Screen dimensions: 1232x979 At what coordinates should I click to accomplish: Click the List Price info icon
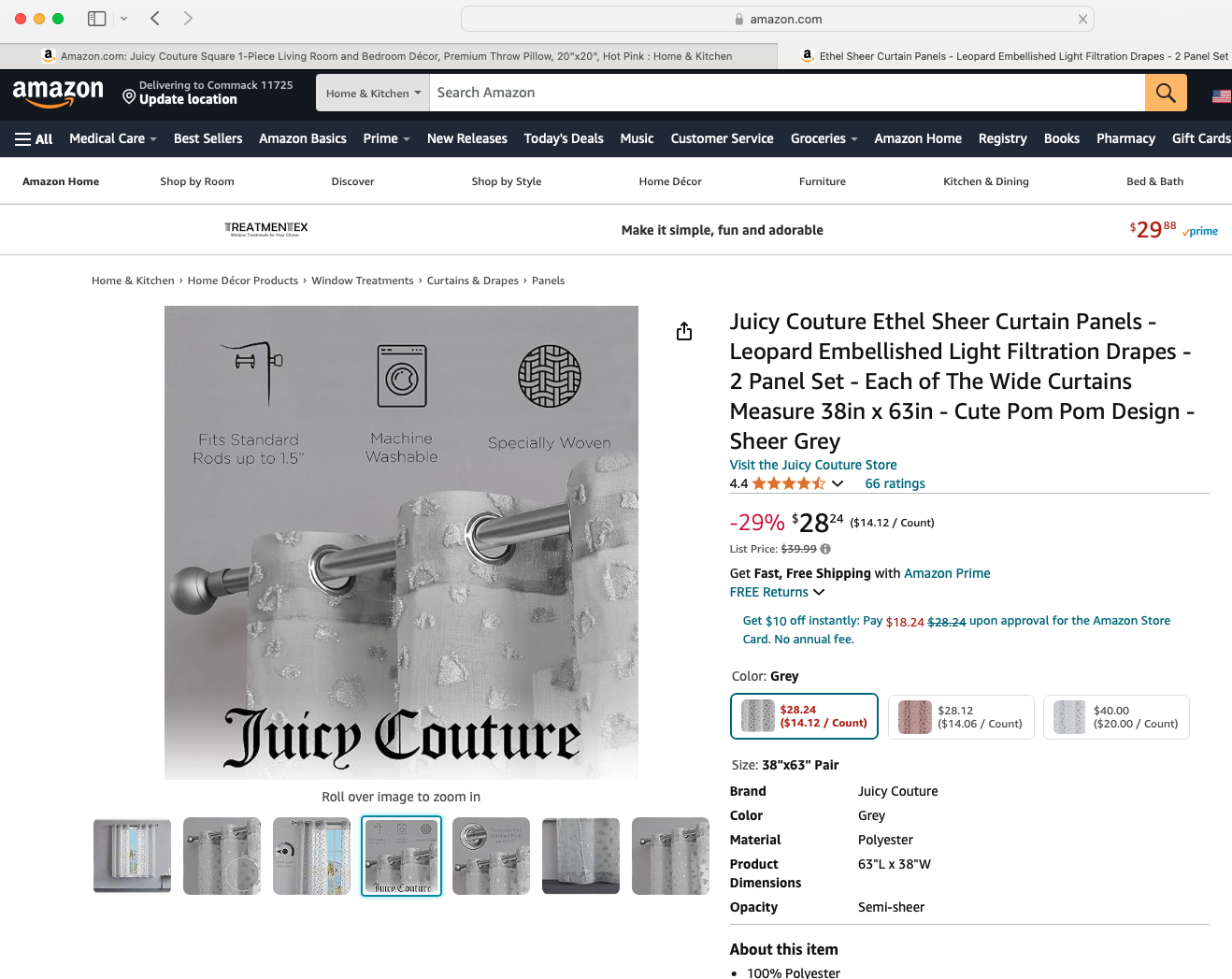tap(825, 549)
